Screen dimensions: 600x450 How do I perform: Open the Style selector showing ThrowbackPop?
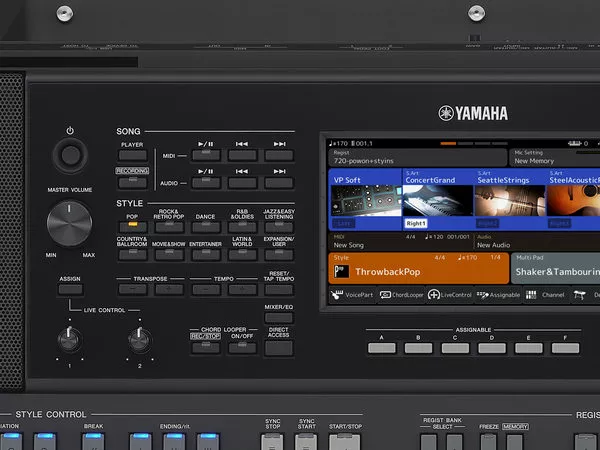click(416, 268)
